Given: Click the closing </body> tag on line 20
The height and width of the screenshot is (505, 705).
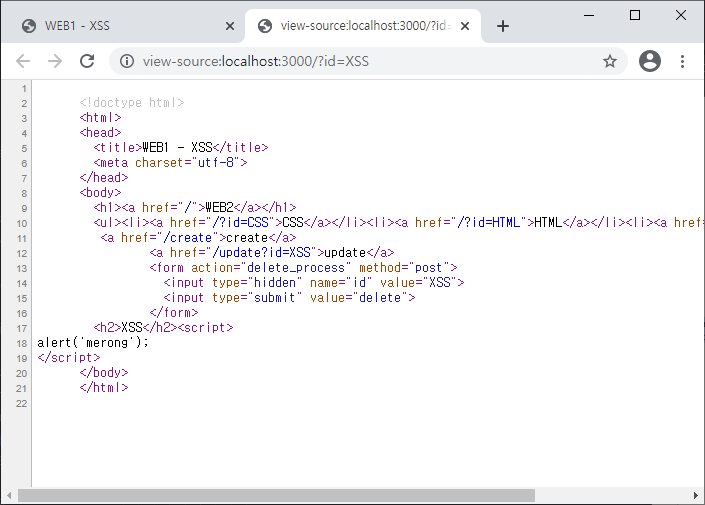Looking at the screenshot, I should click(104, 372).
